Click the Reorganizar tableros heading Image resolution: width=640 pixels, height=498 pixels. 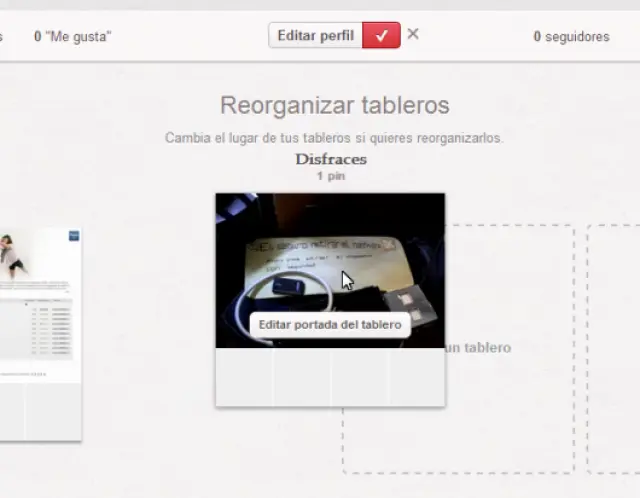334,105
